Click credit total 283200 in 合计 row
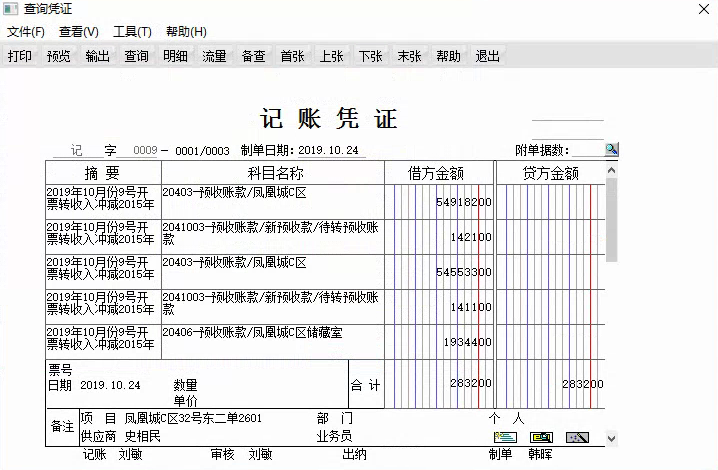718x470 pixels. (x=583, y=384)
